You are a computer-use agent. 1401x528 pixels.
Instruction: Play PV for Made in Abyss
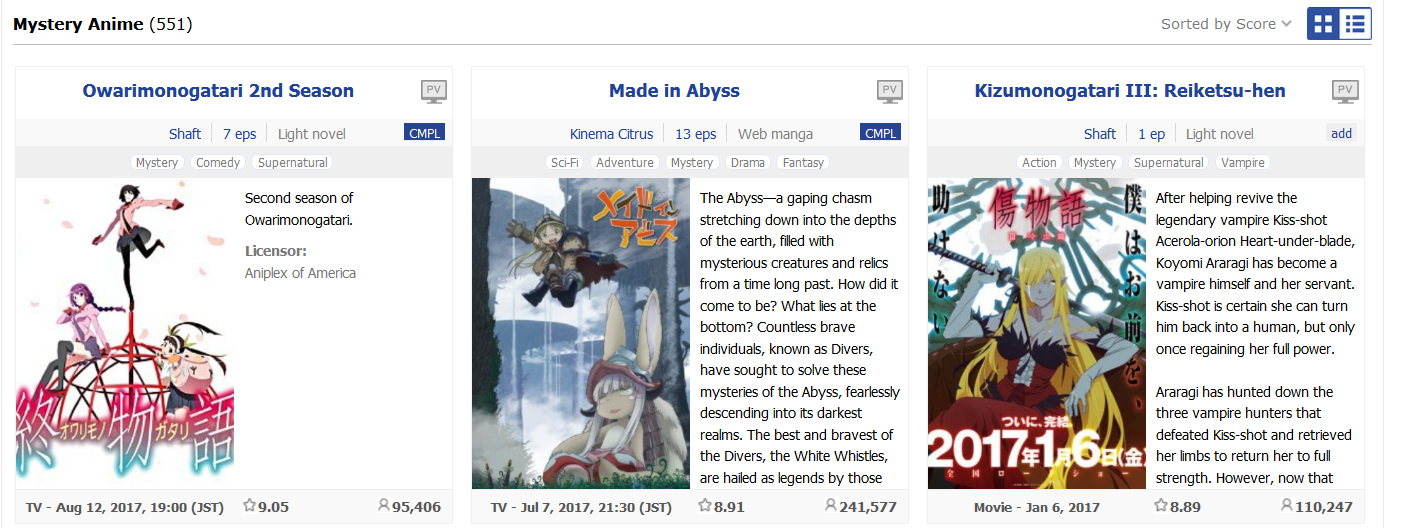pyautogui.click(x=889, y=91)
